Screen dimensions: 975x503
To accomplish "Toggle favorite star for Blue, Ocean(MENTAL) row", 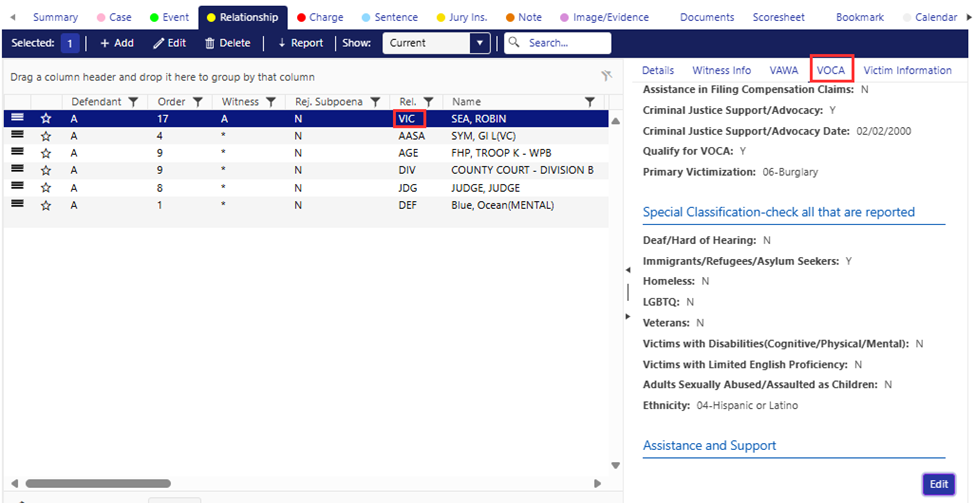I will (46, 205).
